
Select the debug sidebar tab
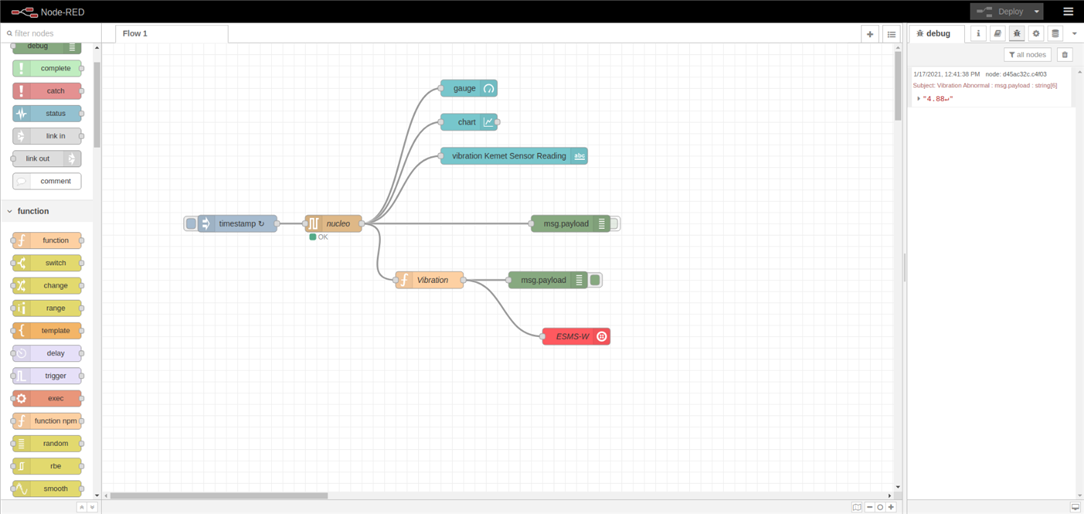coord(937,33)
